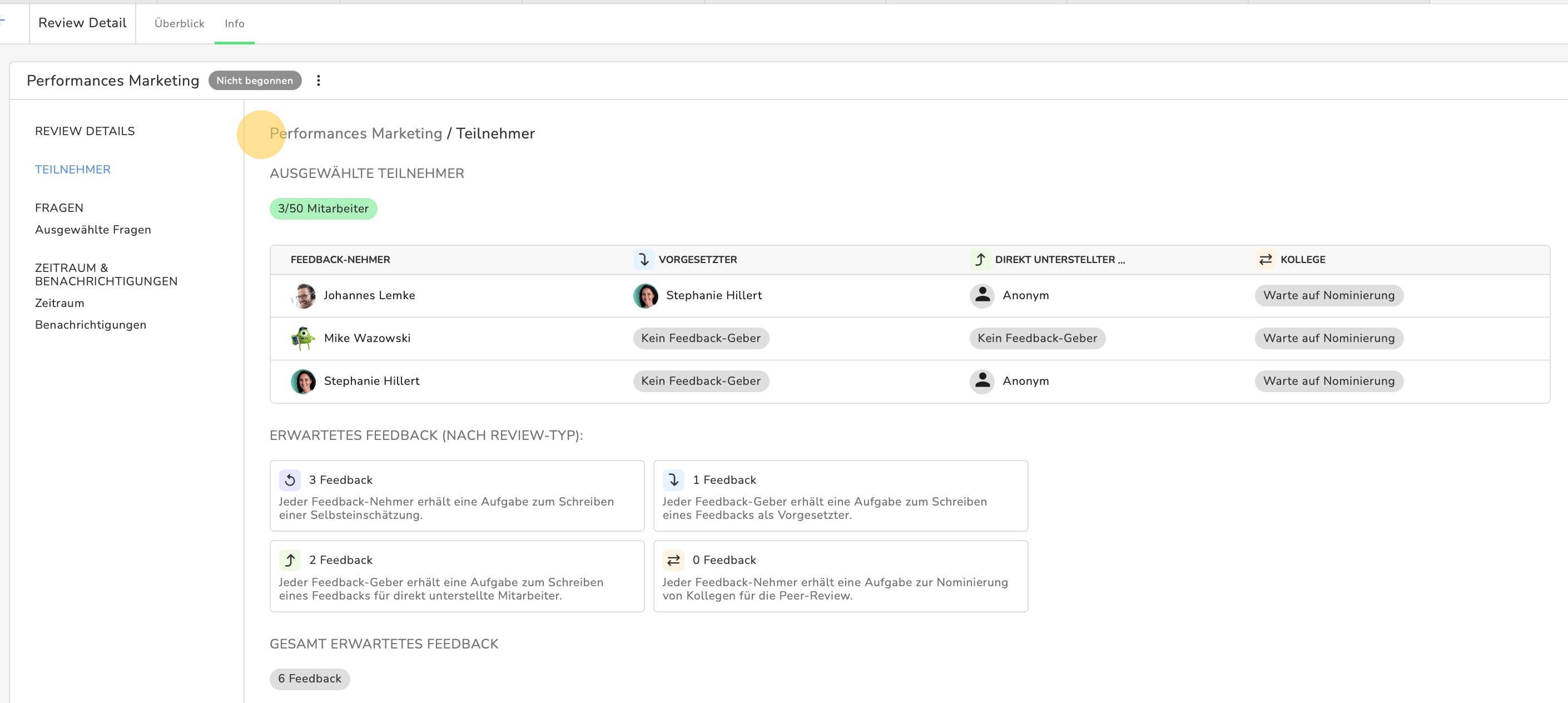1568x703 pixels.
Task: Click the Kollege swap-arrows column icon
Action: click(x=1265, y=259)
